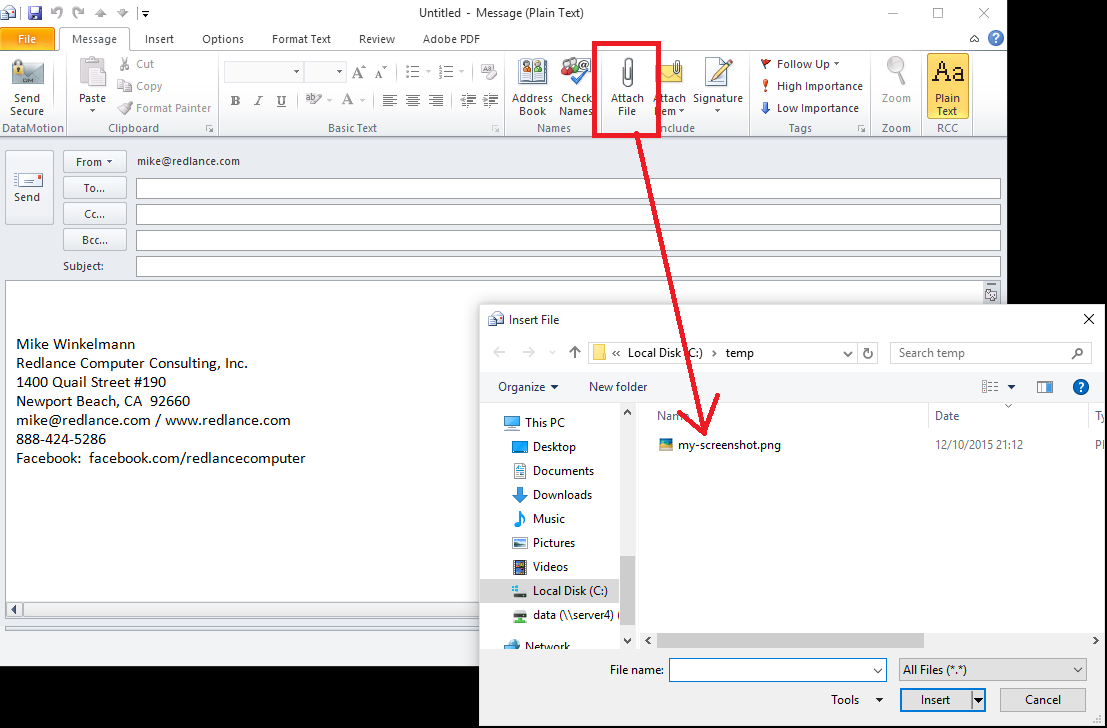Switch to the Review tab
This screenshot has width=1107, height=728.
376,39
